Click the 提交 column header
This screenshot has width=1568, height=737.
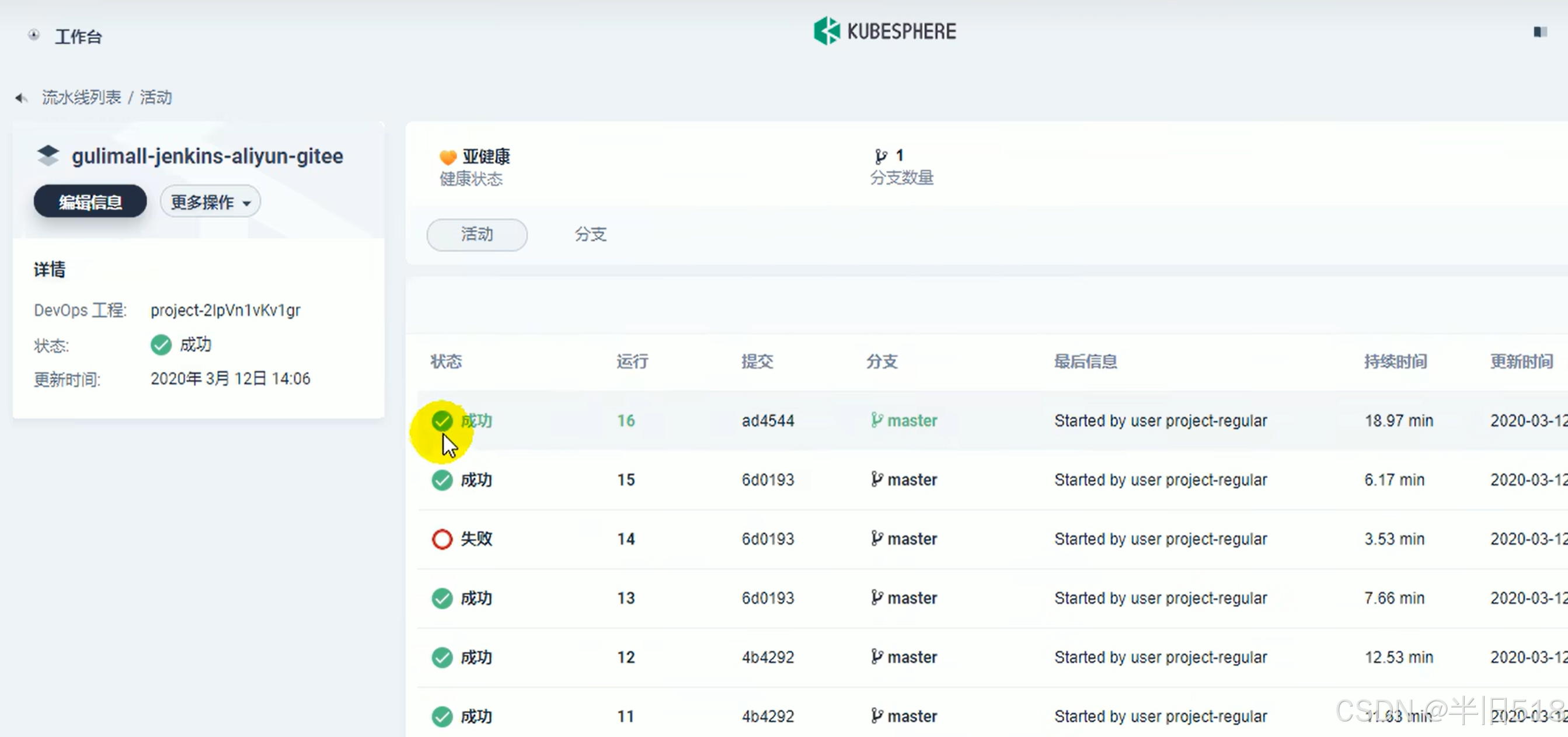click(x=757, y=361)
